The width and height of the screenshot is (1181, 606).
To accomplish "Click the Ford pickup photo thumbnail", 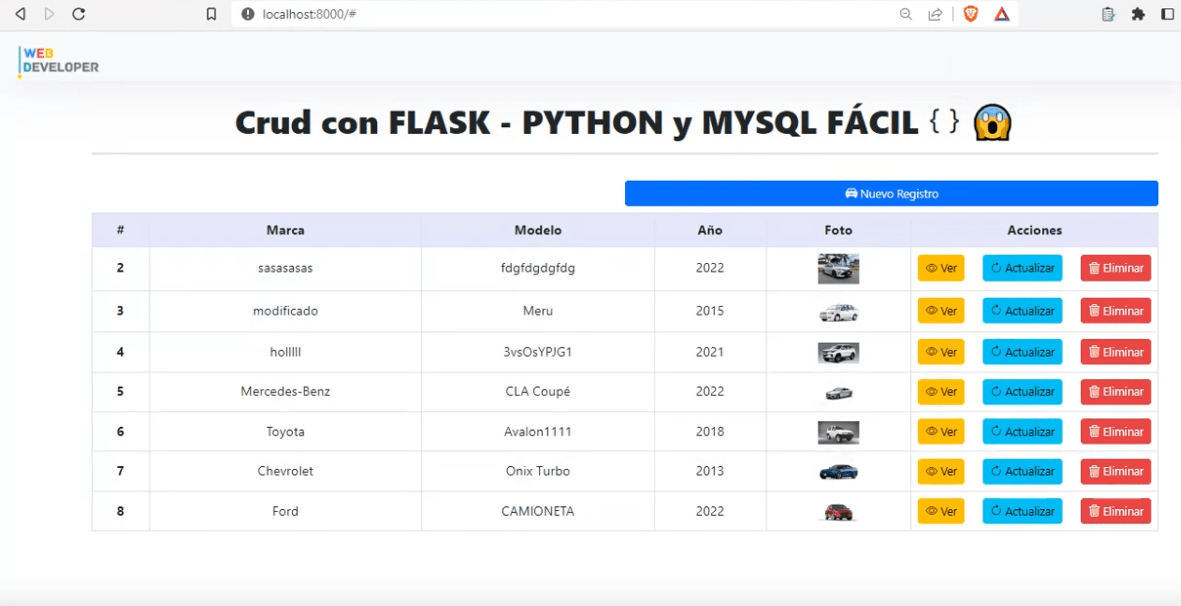I will pyautogui.click(x=838, y=510).
